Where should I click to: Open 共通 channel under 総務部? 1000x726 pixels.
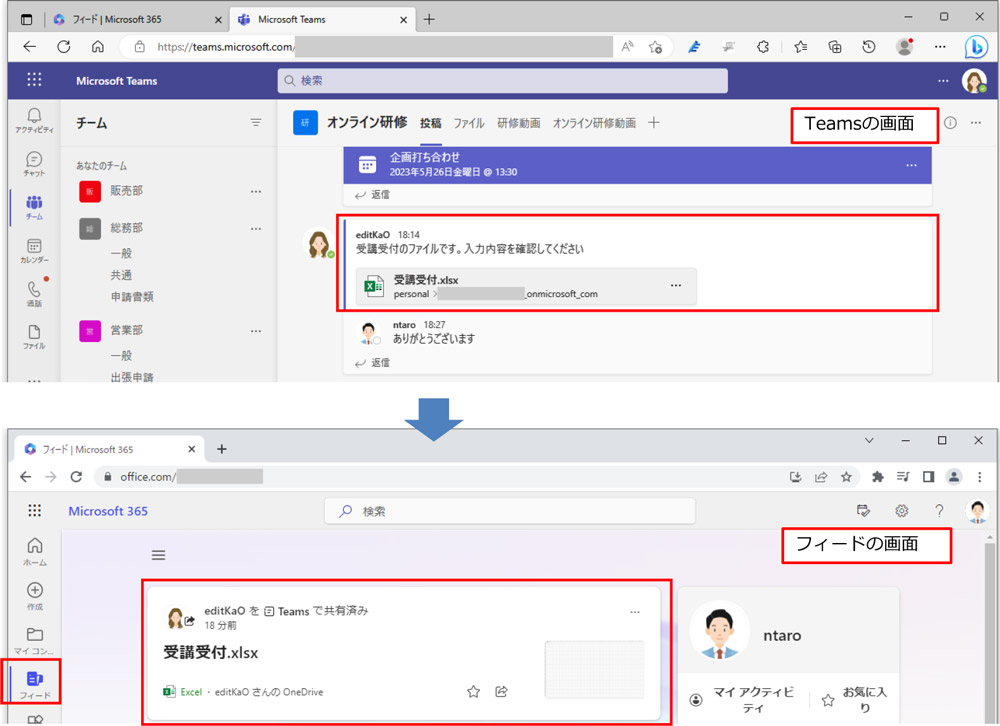click(x=121, y=275)
